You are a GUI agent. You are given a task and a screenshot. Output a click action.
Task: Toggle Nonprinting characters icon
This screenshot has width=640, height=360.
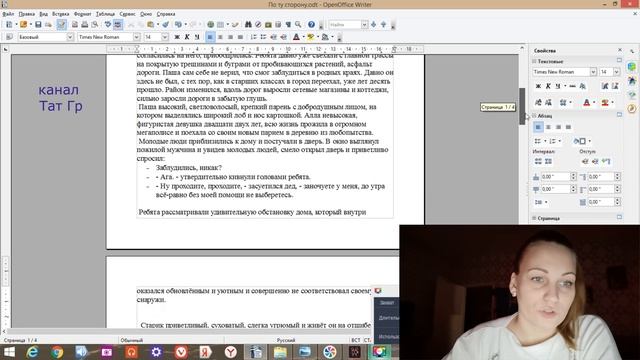[x=288, y=25]
